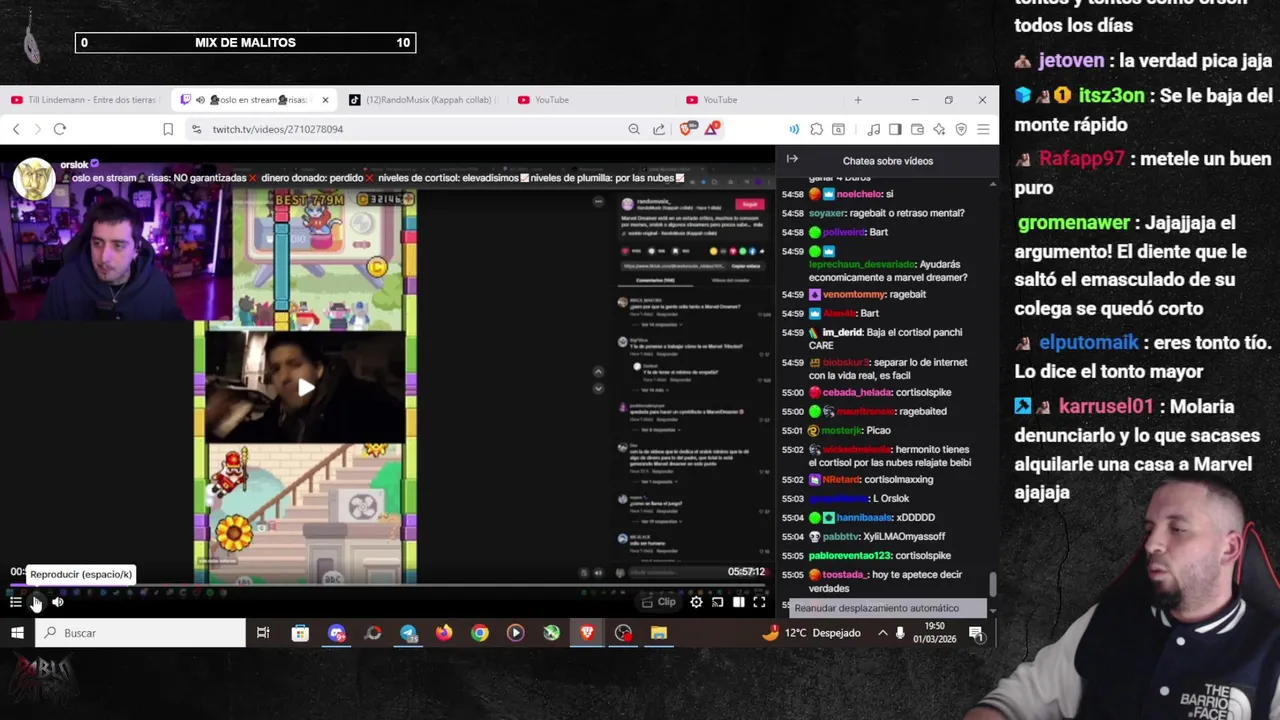Play the Twitch video

(x=36, y=602)
